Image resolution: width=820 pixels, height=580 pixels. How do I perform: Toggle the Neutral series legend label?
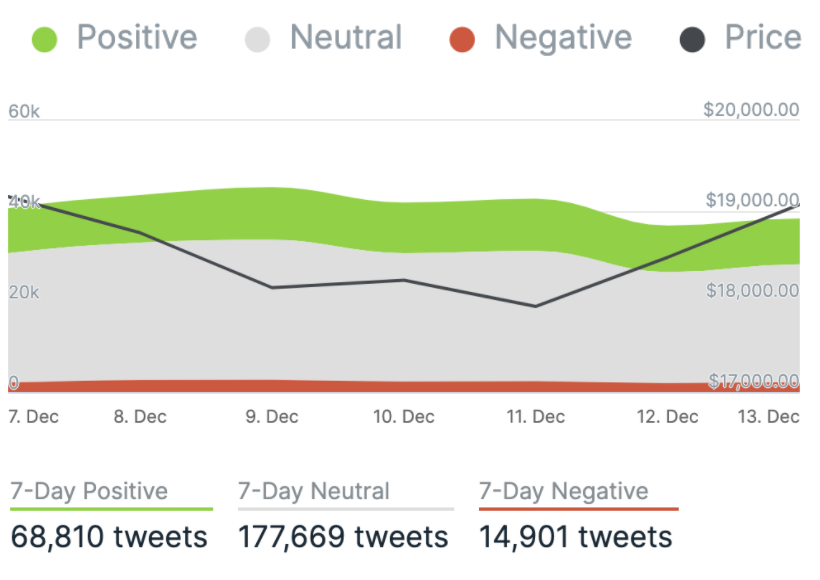[x=346, y=38]
